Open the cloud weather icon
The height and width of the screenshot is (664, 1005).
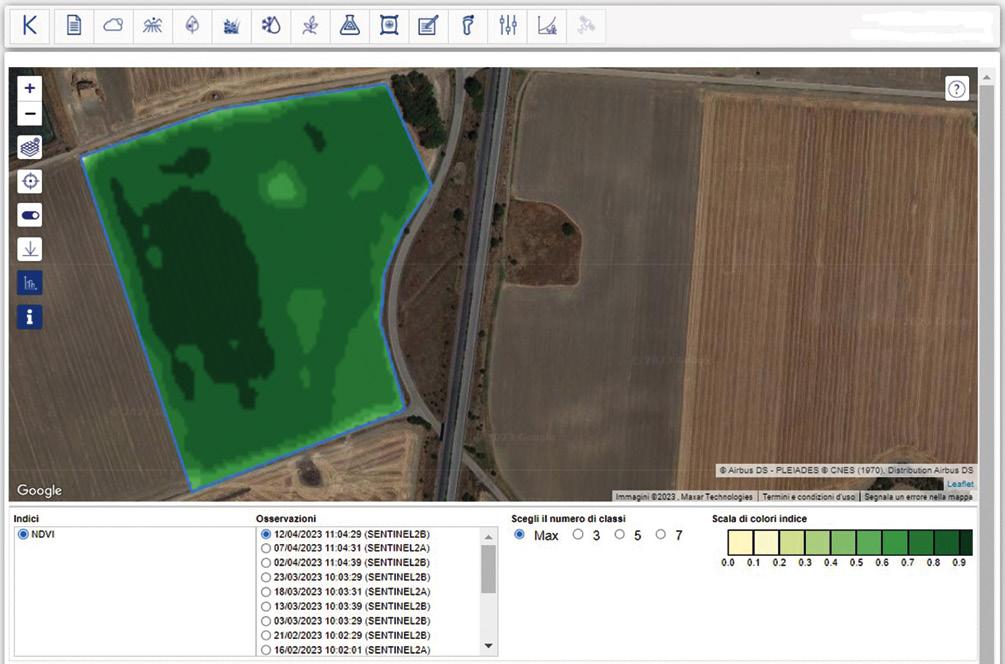113,26
